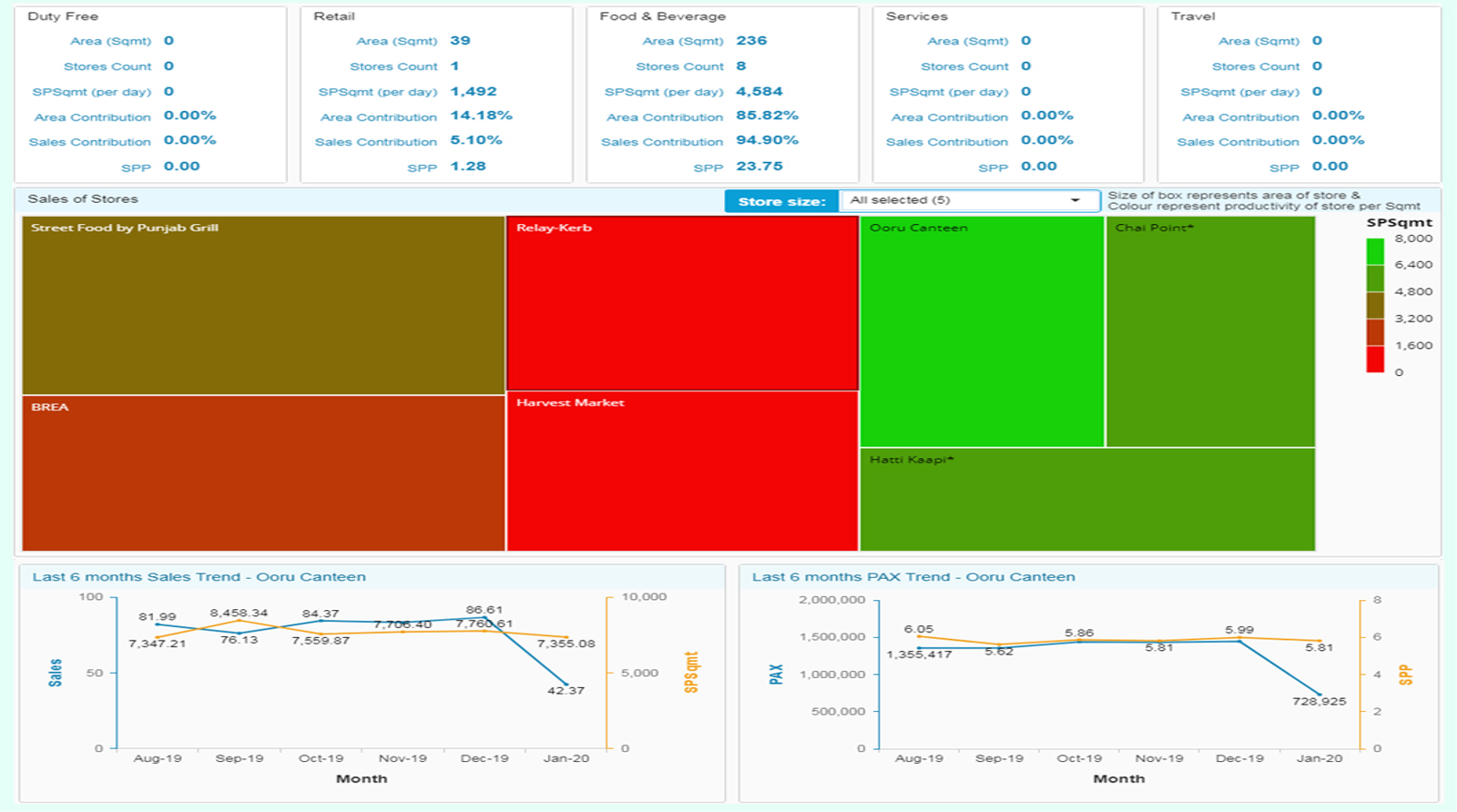Screen dimensions: 1457x812
Task: Click the Hatti Kaapi tile
Action: pyautogui.click(x=1087, y=500)
